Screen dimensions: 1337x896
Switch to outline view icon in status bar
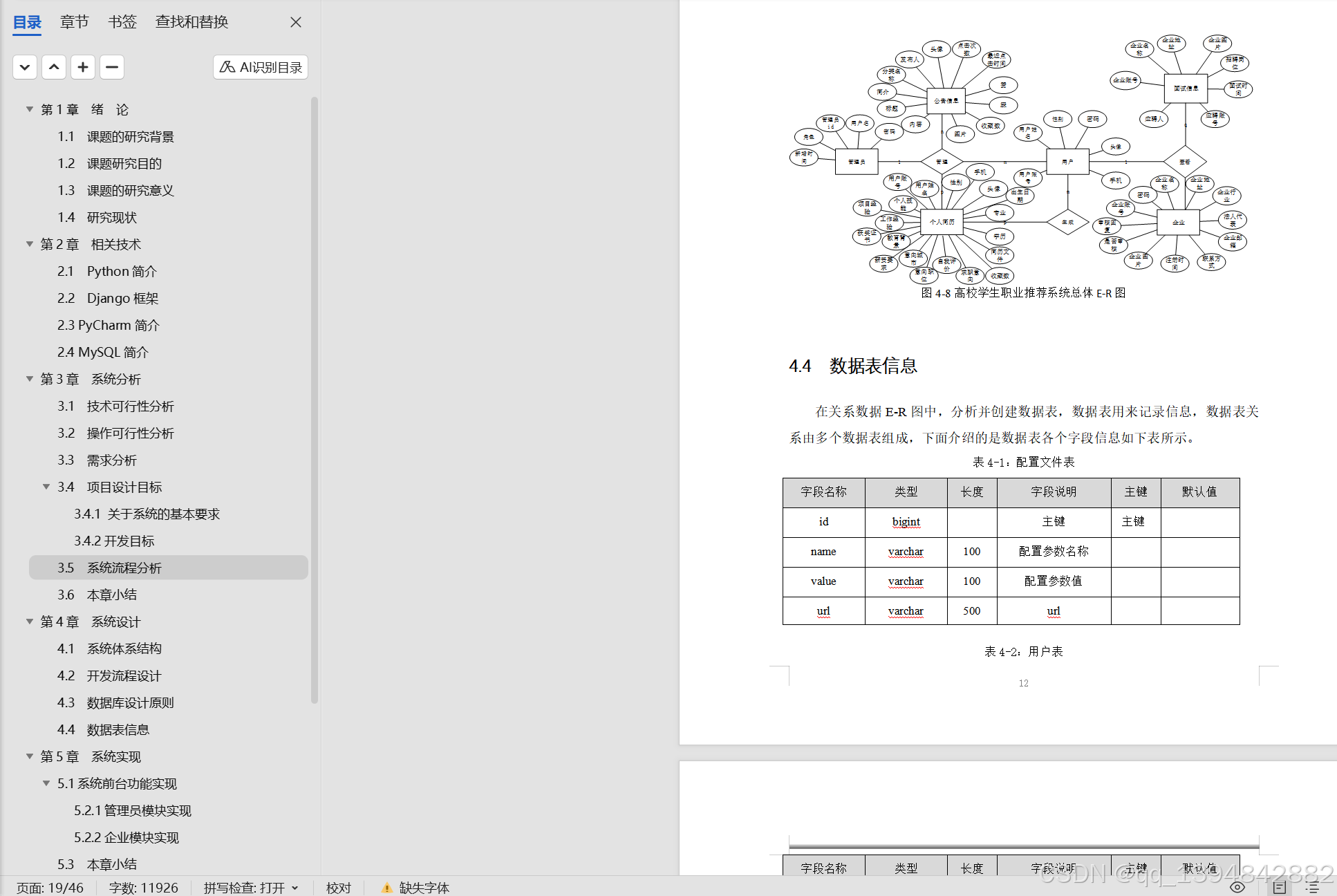click(x=1312, y=887)
